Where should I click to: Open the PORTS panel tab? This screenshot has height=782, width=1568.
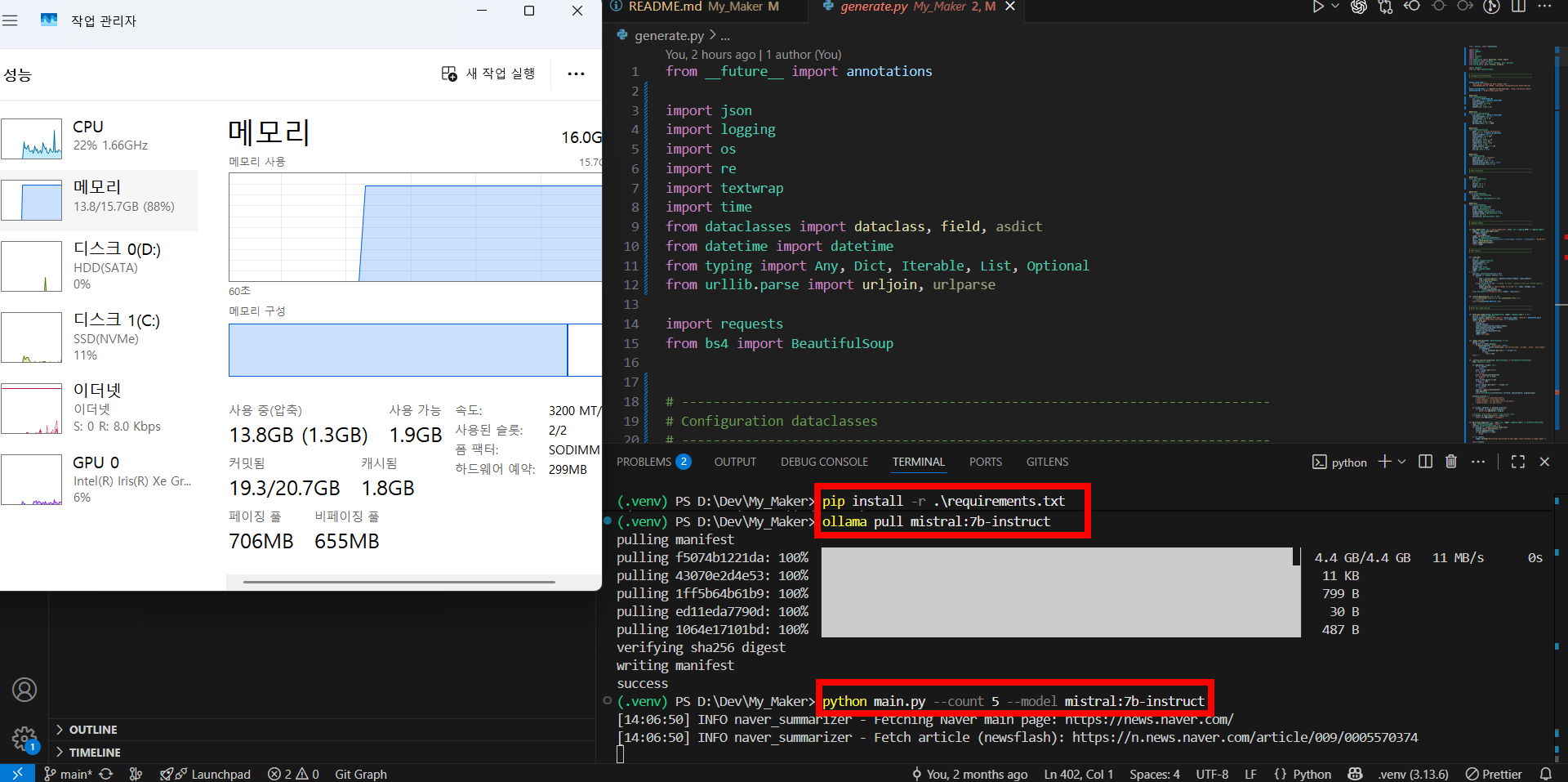pyautogui.click(x=985, y=462)
